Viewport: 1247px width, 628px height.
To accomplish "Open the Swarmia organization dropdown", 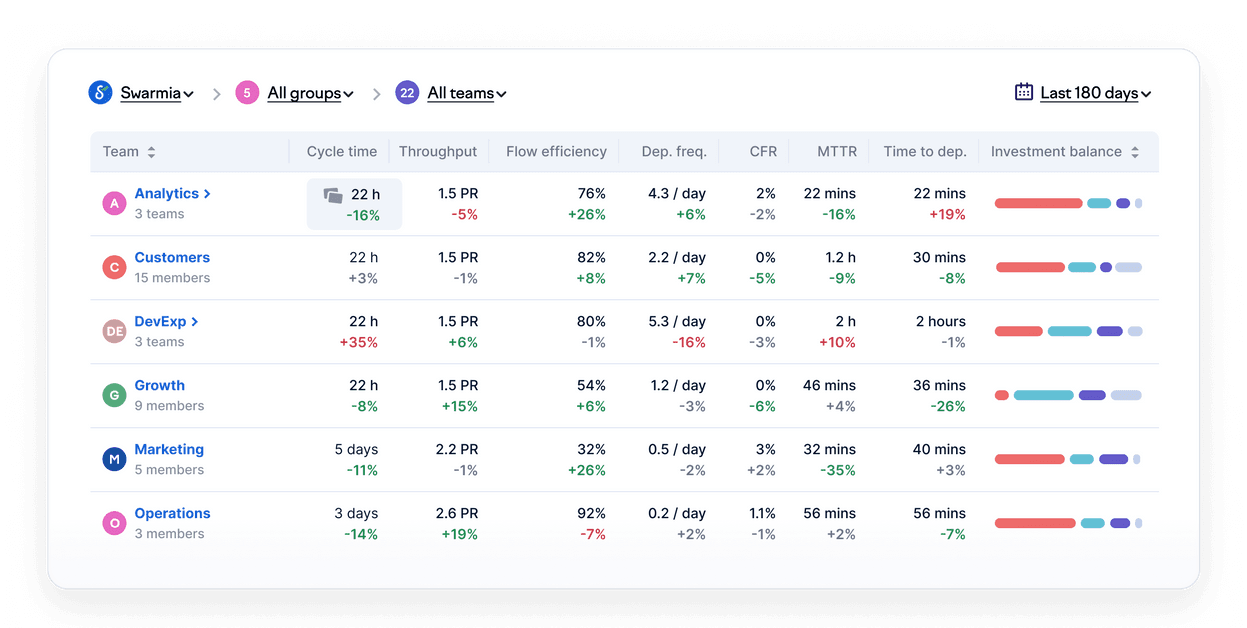I will (x=157, y=93).
